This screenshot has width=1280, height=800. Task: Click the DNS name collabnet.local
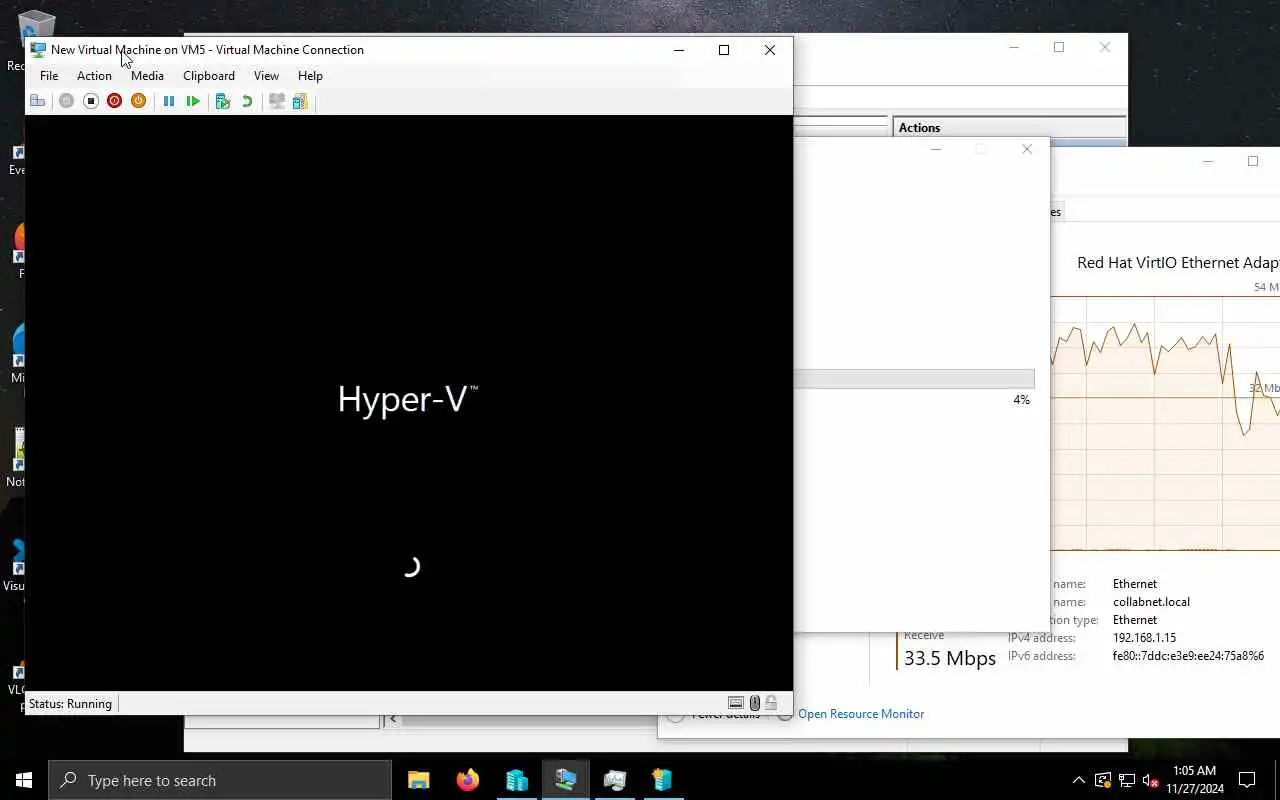[1151, 602]
